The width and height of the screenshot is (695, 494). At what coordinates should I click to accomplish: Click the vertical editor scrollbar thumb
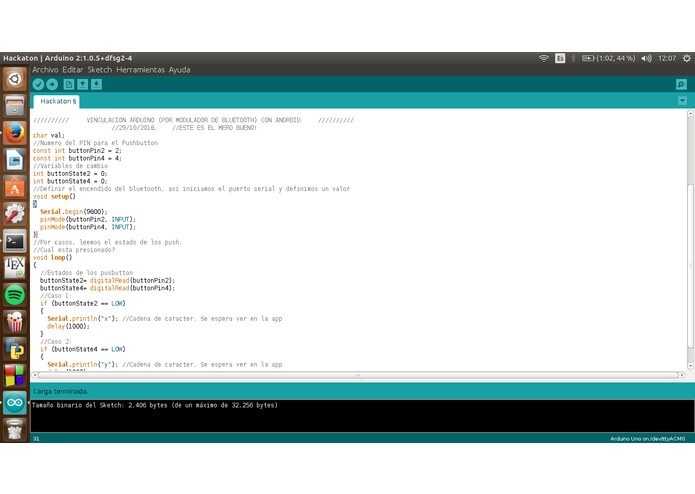pyautogui.click(x=690, y=266)
